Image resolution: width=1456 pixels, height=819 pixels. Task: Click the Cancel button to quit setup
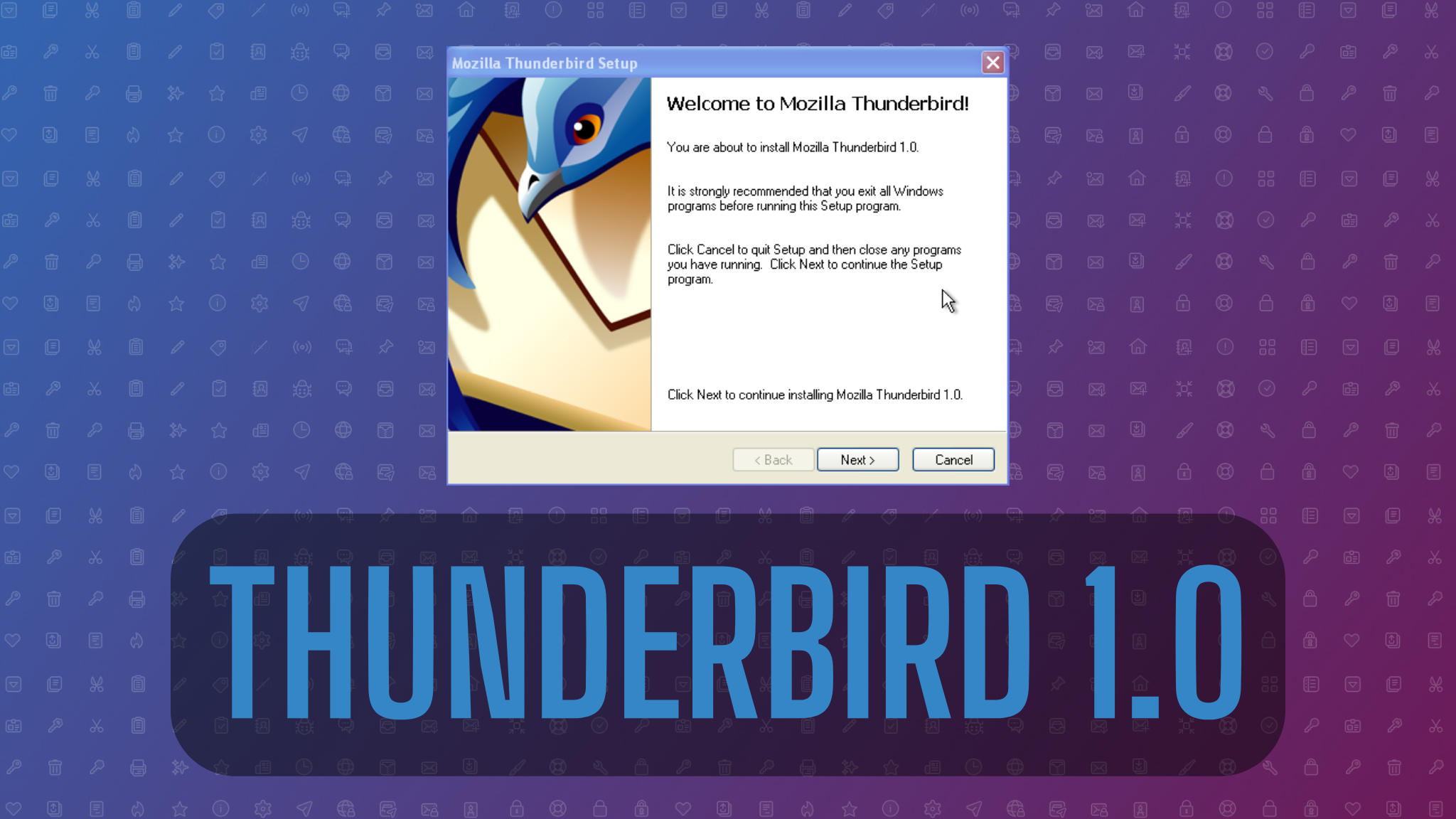(x=953, y=459)
